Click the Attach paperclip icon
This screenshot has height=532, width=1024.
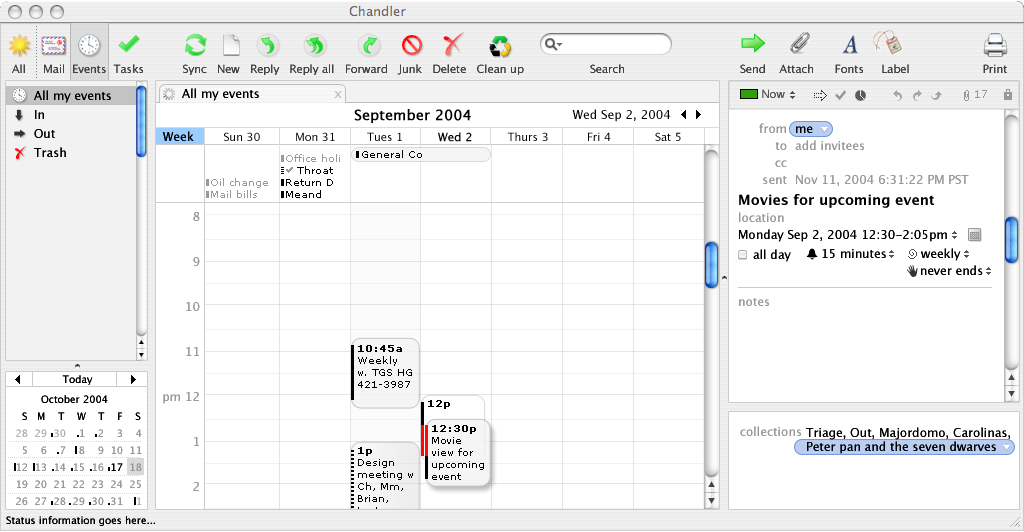(797, 45)
